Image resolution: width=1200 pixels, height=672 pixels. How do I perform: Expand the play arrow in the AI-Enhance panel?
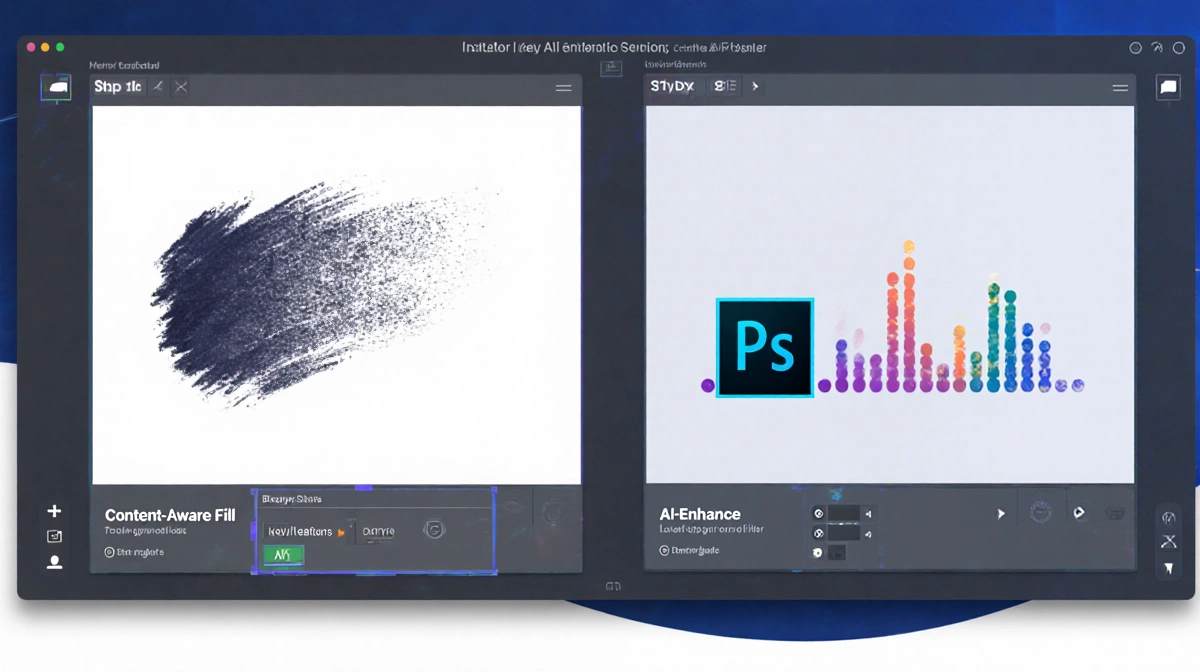pos(1001,512)
